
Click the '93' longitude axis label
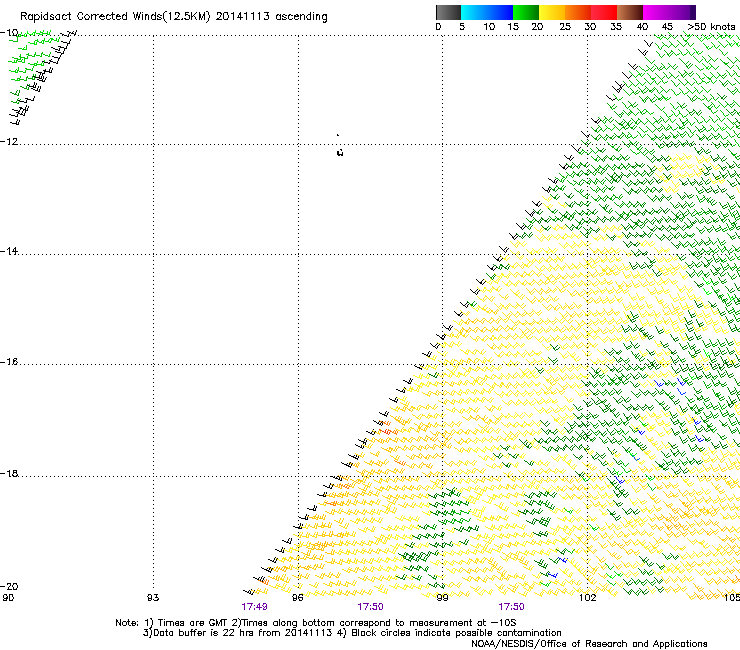[153, 598]
